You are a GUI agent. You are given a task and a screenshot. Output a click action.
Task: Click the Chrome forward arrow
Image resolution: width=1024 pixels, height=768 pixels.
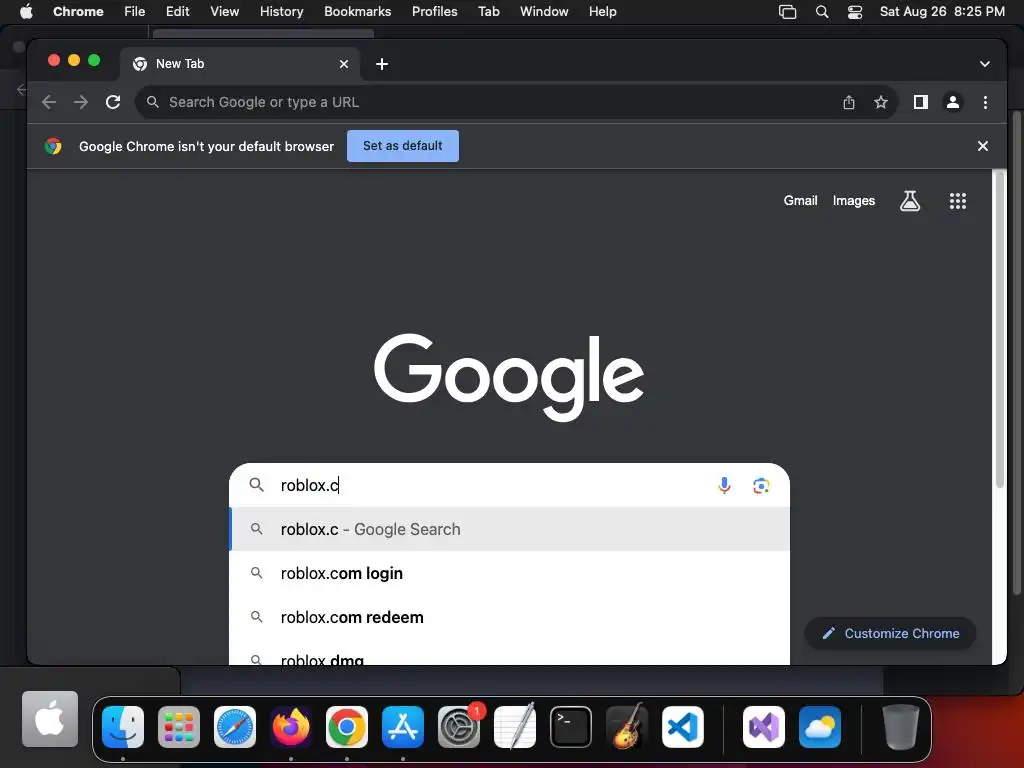coord(80,102)
